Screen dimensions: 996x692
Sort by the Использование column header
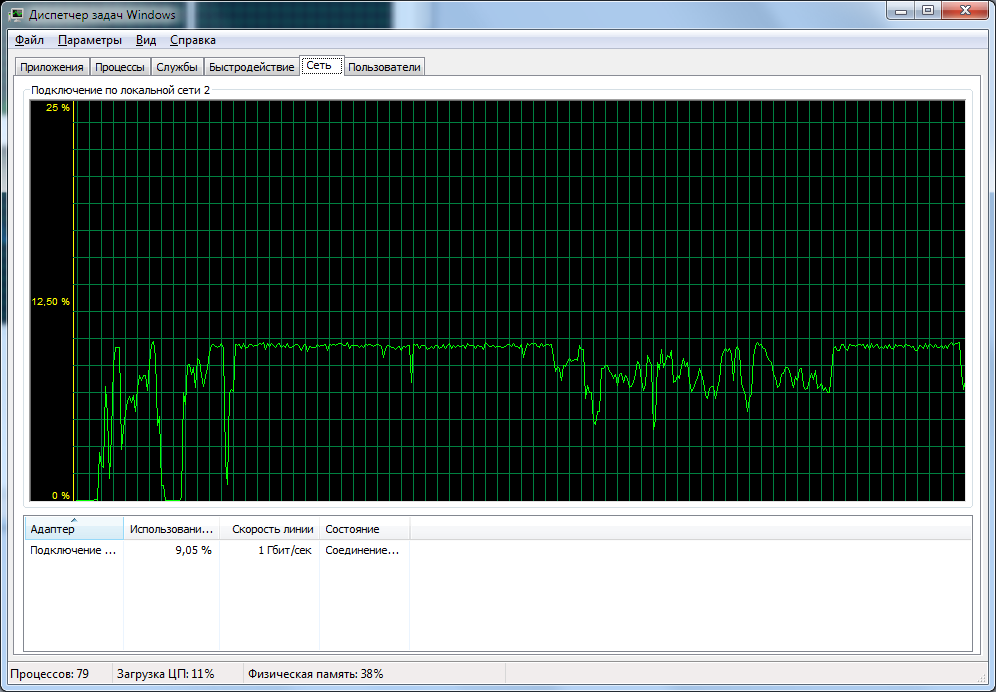pyautogui.click(x=171, y=529)
